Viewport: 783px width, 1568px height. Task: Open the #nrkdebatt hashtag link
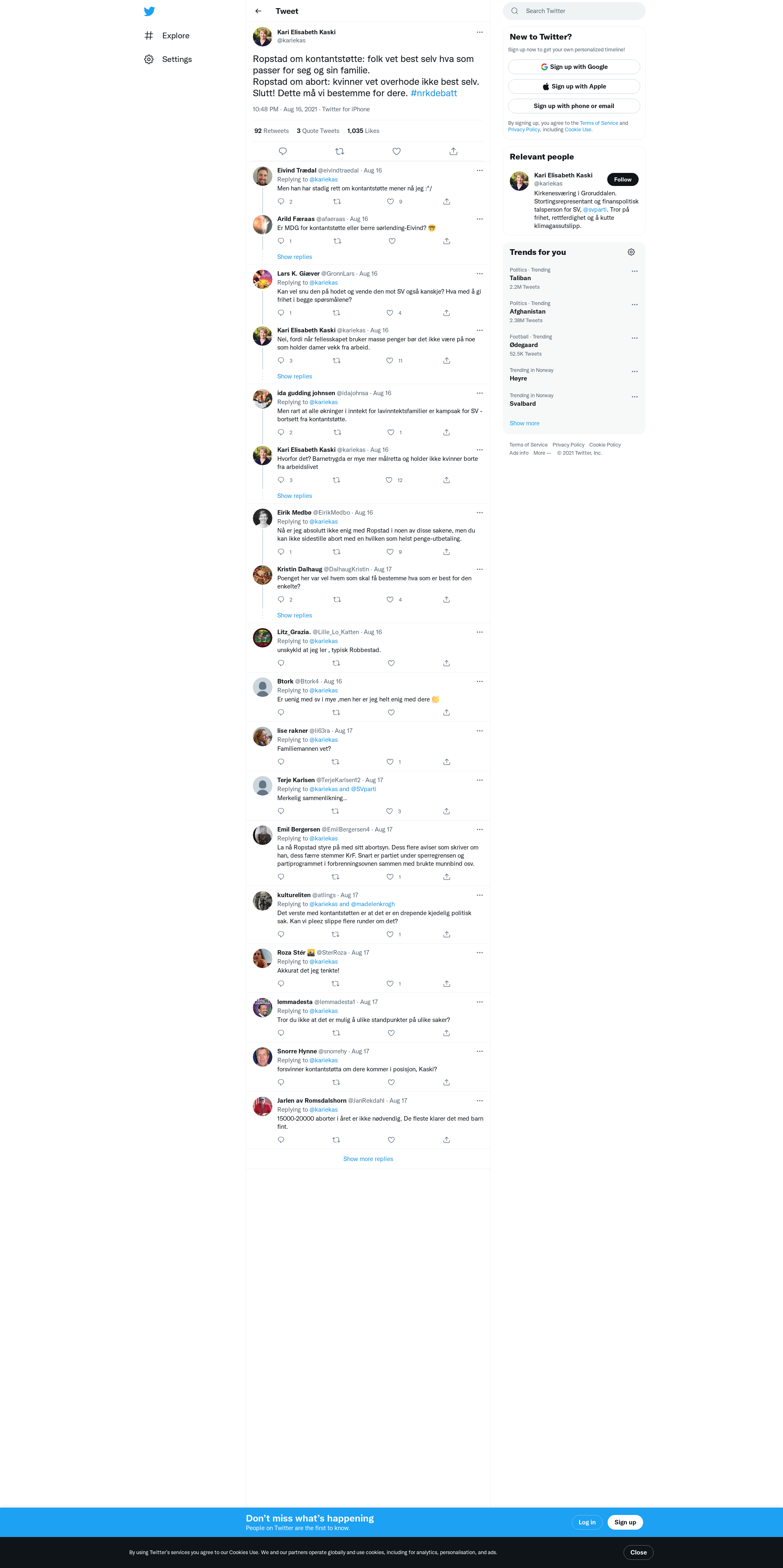pyautogui.click(x=434, y=93)
